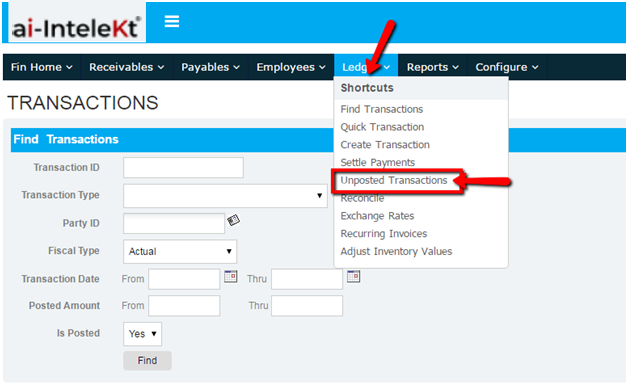The width and height of the screenshot is (628, 387).
Task: Focus Posted Amount From field
Action: (184, 306)
